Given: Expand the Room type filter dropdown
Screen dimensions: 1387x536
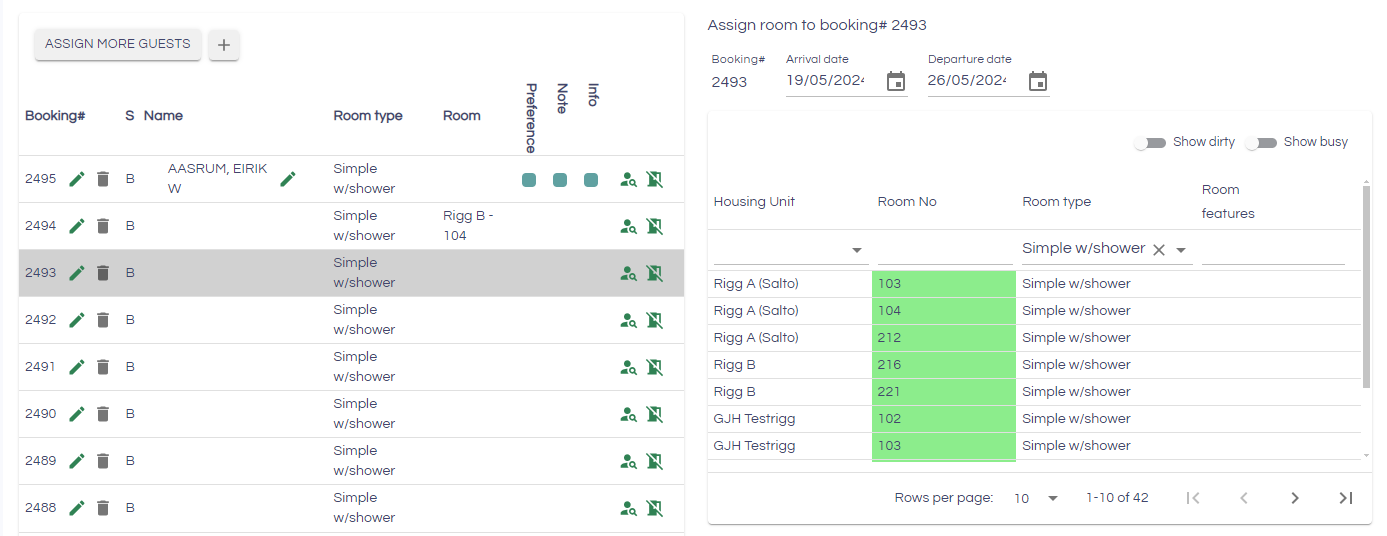Looking at the screenshot, I should pos(1181,250).
